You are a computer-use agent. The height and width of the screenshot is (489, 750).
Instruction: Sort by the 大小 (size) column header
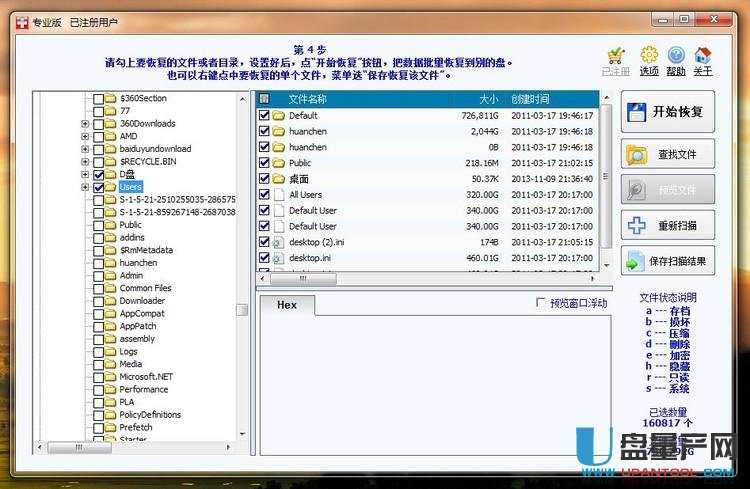pos(487,99)
